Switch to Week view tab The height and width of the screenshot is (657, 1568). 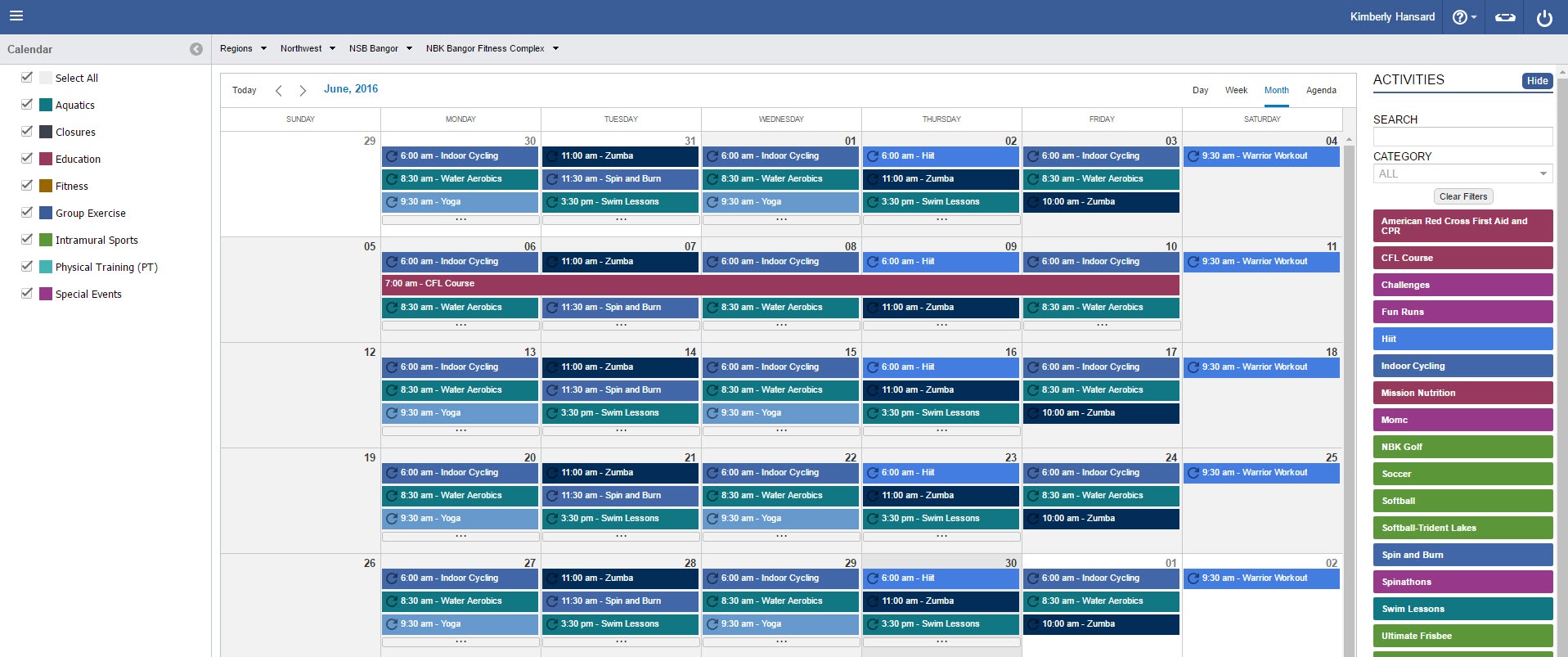(x=1236, y=91)
